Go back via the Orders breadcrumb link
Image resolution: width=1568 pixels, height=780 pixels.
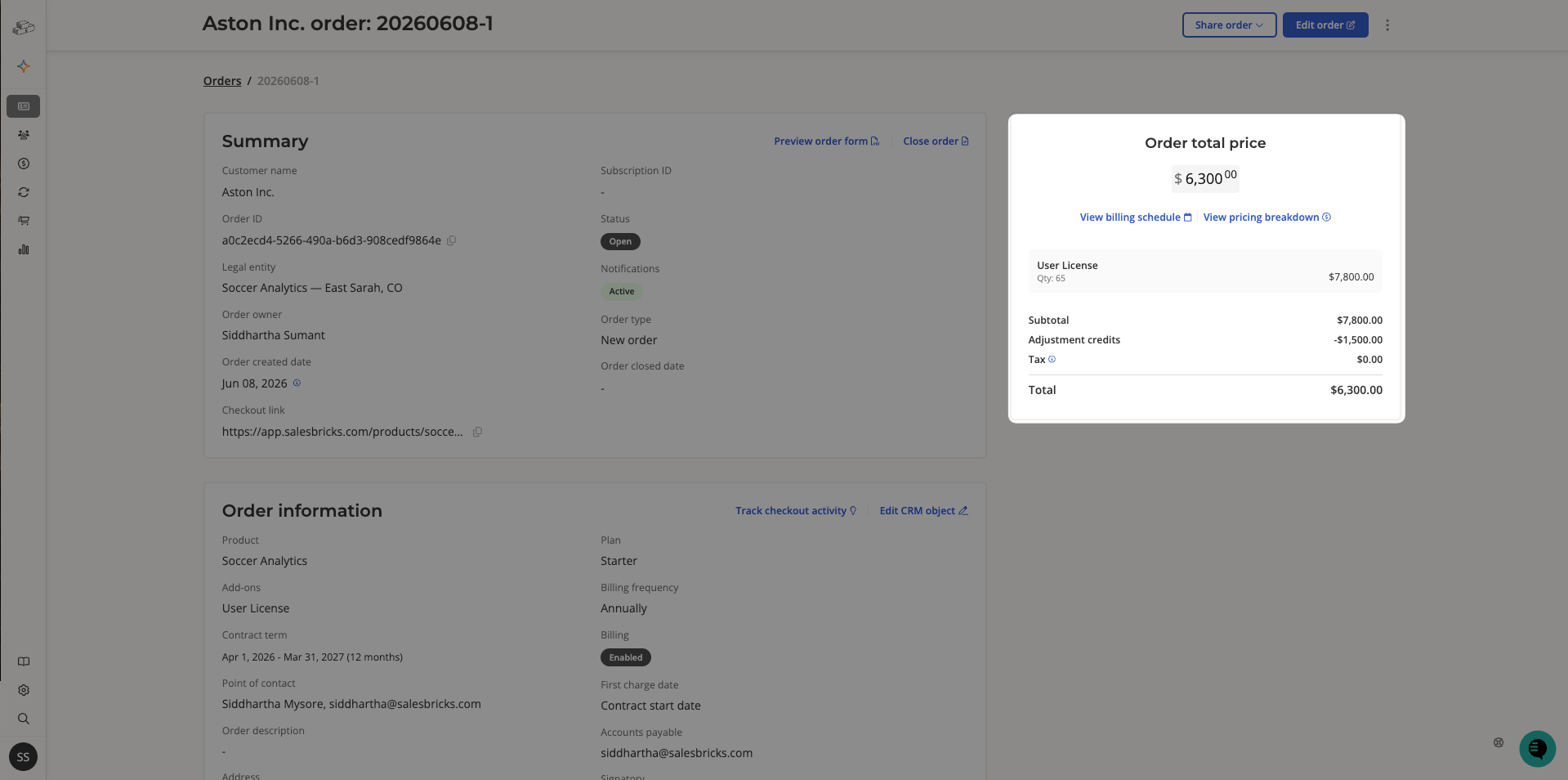click(222, 81)
